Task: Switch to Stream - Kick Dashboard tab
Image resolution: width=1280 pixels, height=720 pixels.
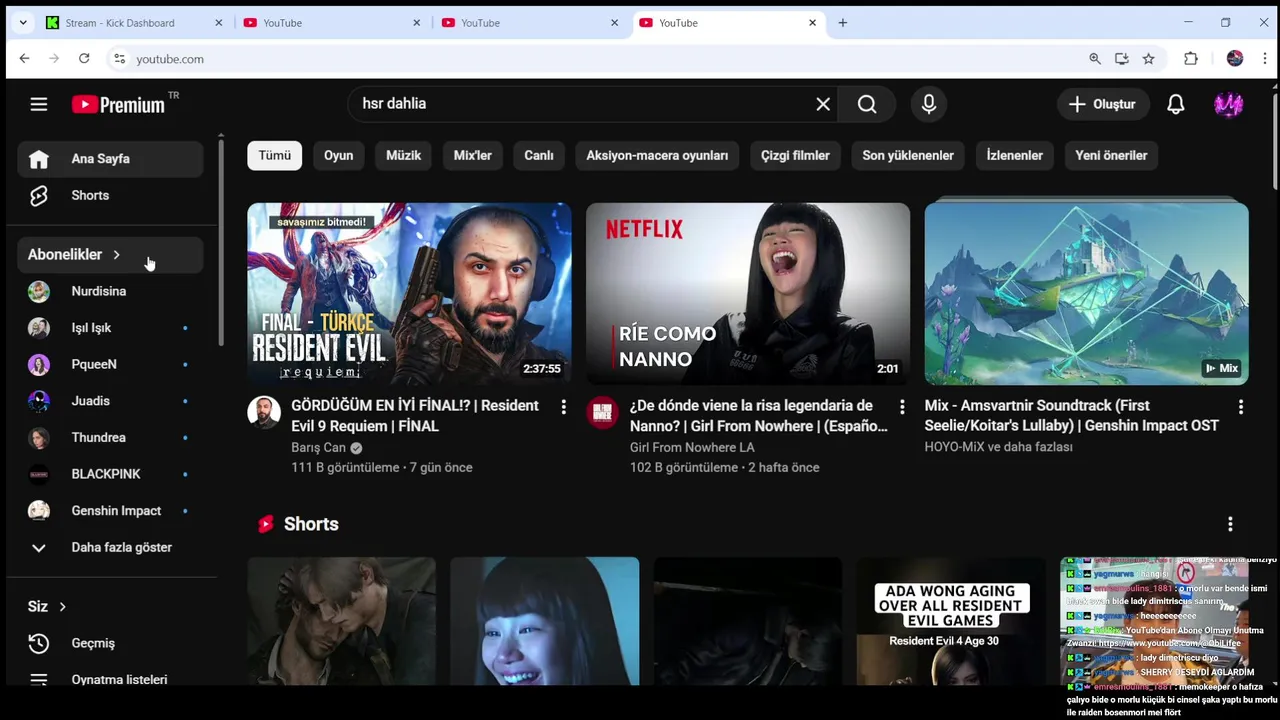Action: (135, 23)
